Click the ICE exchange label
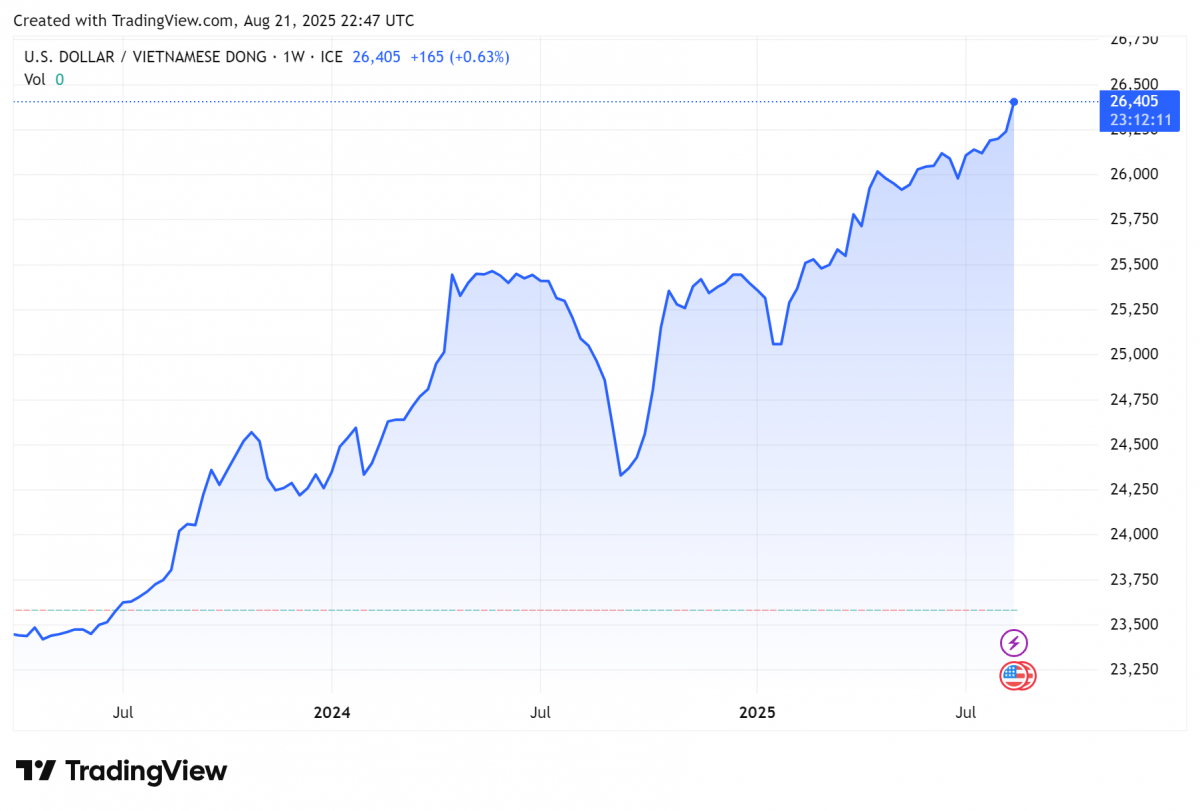The image size is (1200, 811). (330, 57)
